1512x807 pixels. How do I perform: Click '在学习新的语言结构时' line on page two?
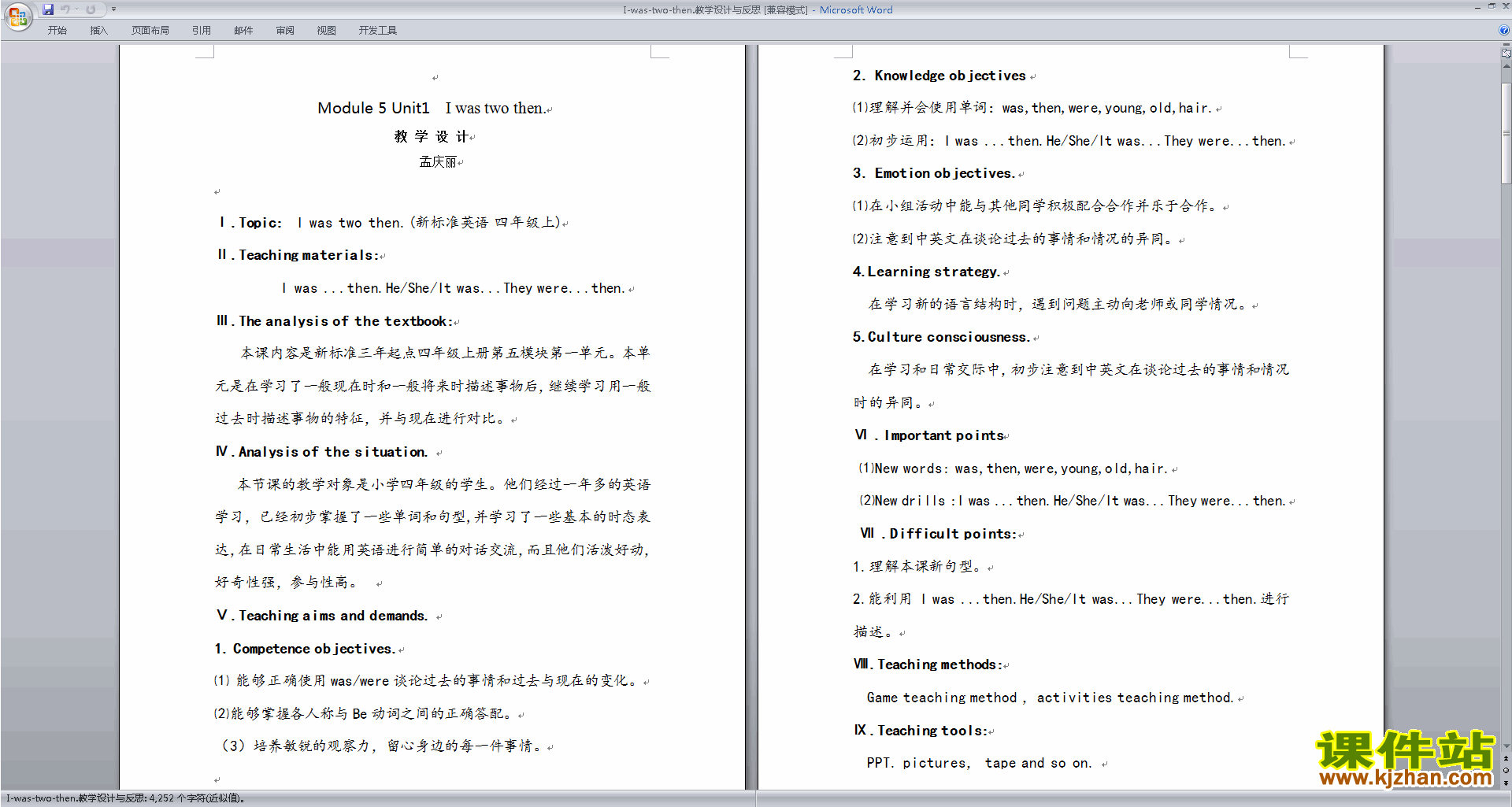[1058, 304]
